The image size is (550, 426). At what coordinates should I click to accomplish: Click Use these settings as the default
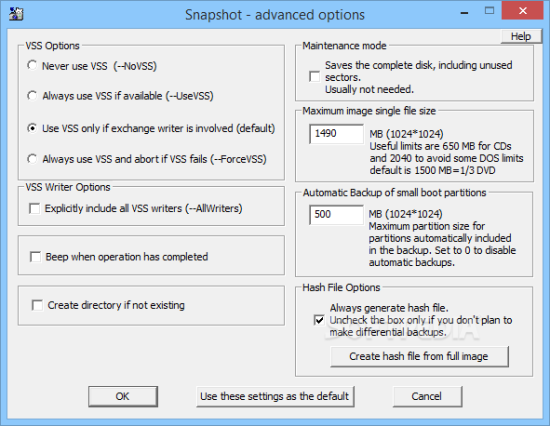tap(275, 397)
